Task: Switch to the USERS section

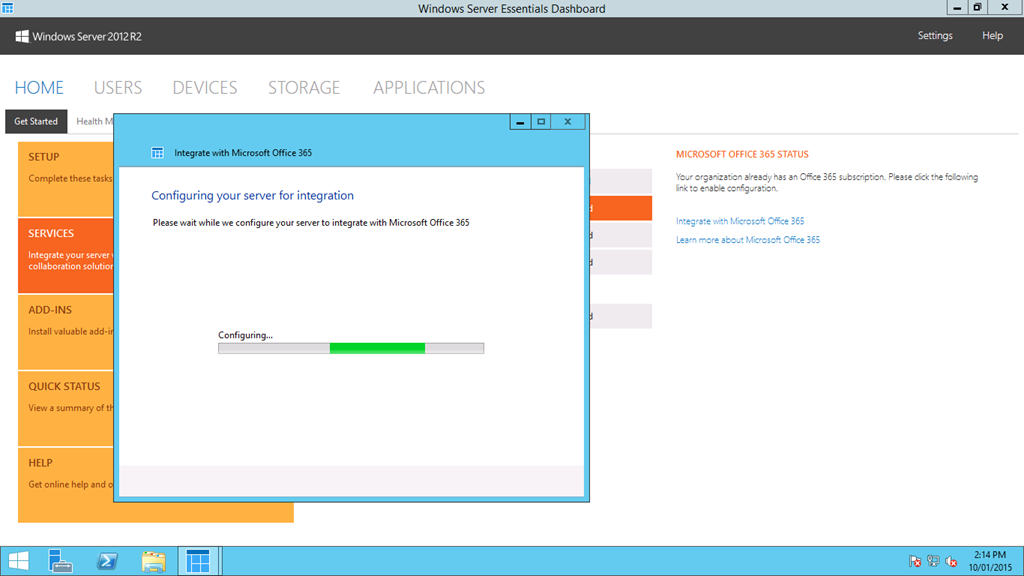Action: (x=118, y=88)
